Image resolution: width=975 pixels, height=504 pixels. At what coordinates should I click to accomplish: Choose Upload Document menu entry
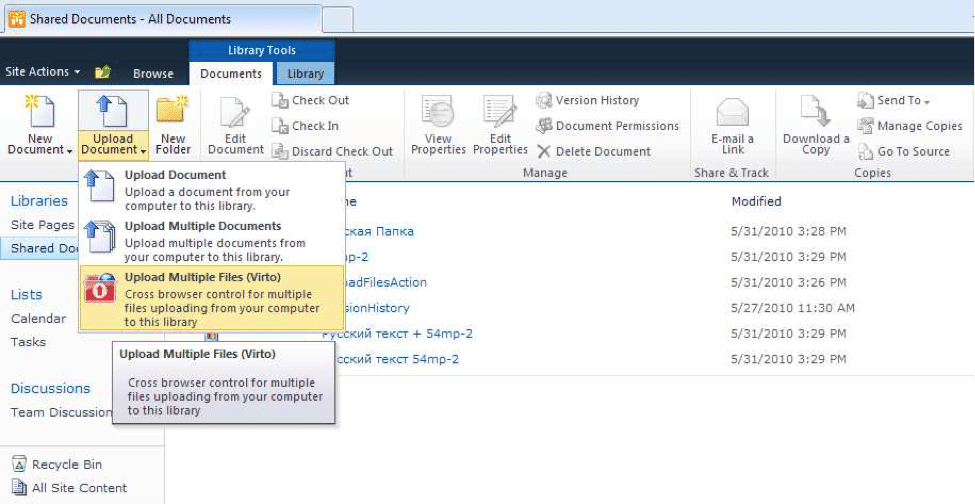click(x=211, y=188)
